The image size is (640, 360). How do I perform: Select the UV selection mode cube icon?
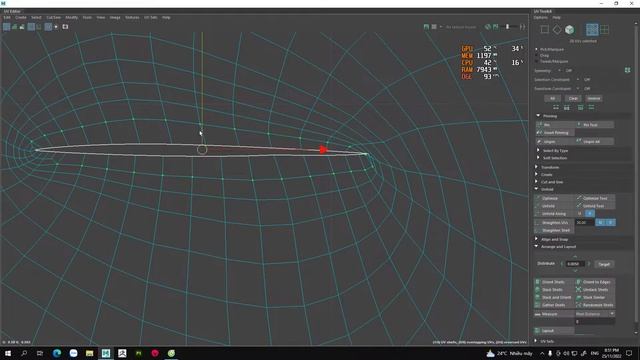pyautogui.click(x=569, y=29)
